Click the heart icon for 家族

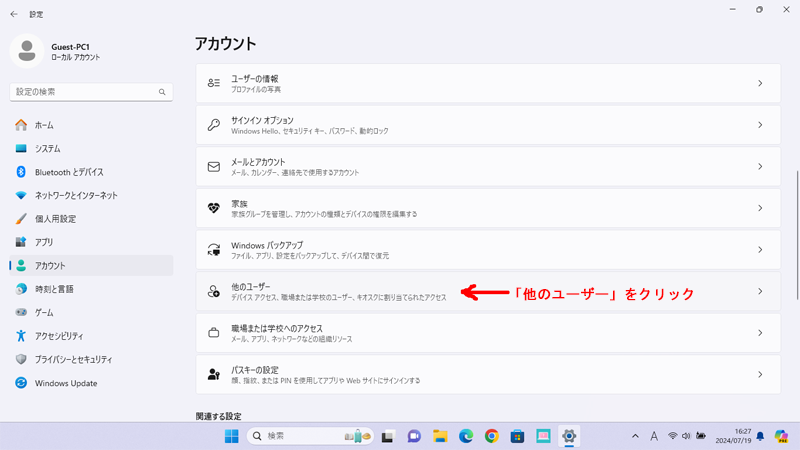[213, 208]
